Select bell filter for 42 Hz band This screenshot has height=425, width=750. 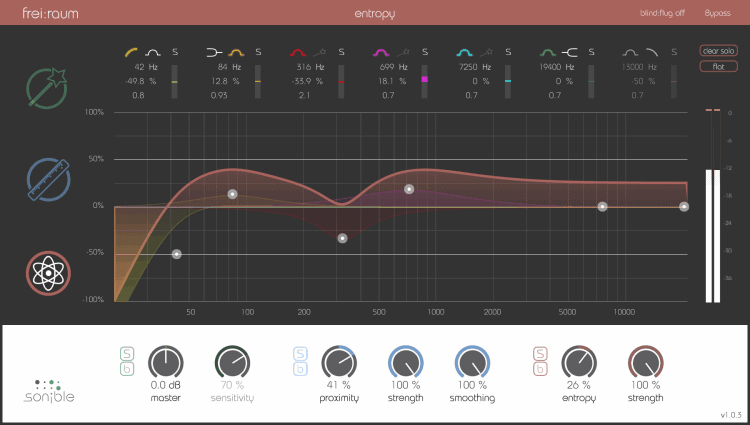153,52
